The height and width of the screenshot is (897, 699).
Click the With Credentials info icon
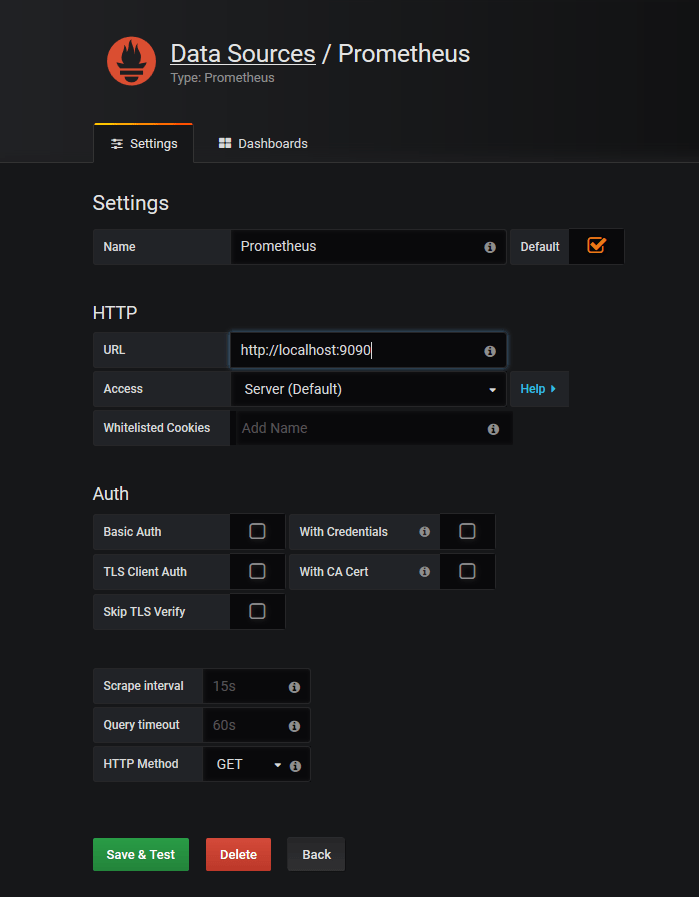point(424,531)
